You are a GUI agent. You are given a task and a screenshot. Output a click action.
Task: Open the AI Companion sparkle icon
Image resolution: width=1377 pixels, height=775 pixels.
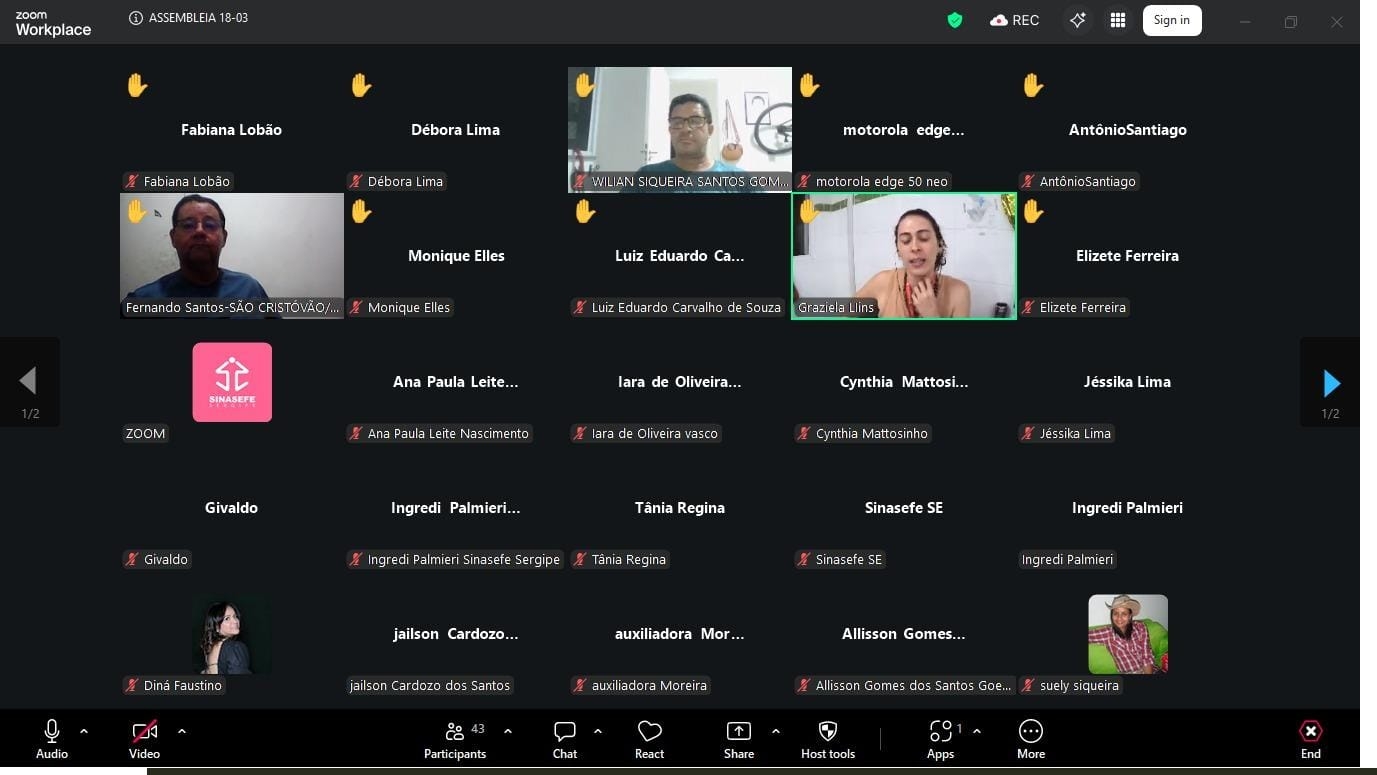click(1077, 20)
